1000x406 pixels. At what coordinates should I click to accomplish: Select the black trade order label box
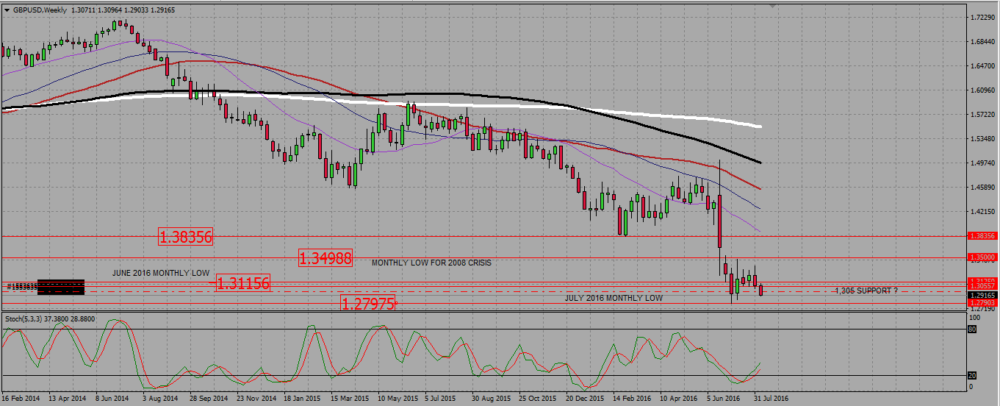pos(61,287)
